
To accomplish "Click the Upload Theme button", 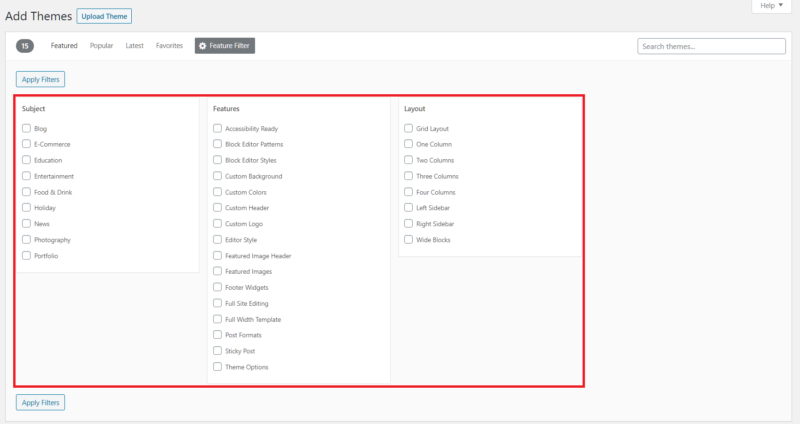I will (104, 16).
